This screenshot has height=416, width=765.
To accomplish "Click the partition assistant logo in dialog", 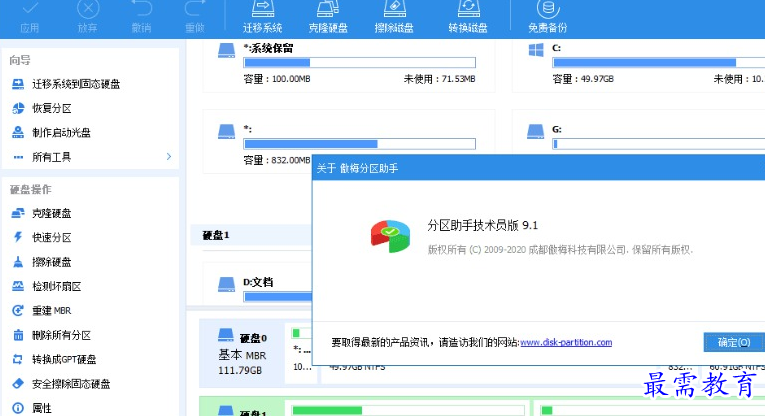I will point(390,236).
